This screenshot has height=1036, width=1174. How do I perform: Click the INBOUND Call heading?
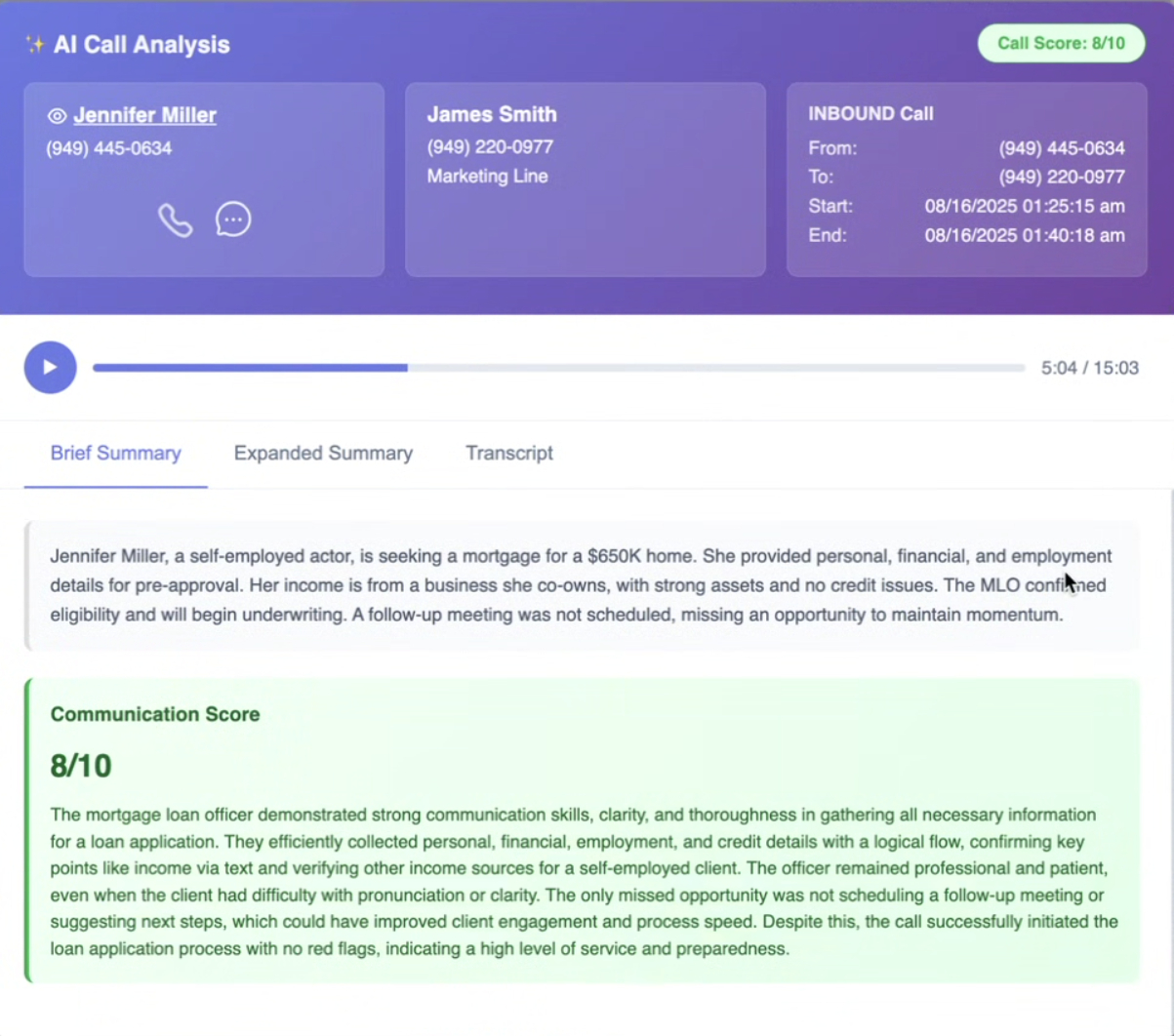pyautogui.click(x=870, y=114)
